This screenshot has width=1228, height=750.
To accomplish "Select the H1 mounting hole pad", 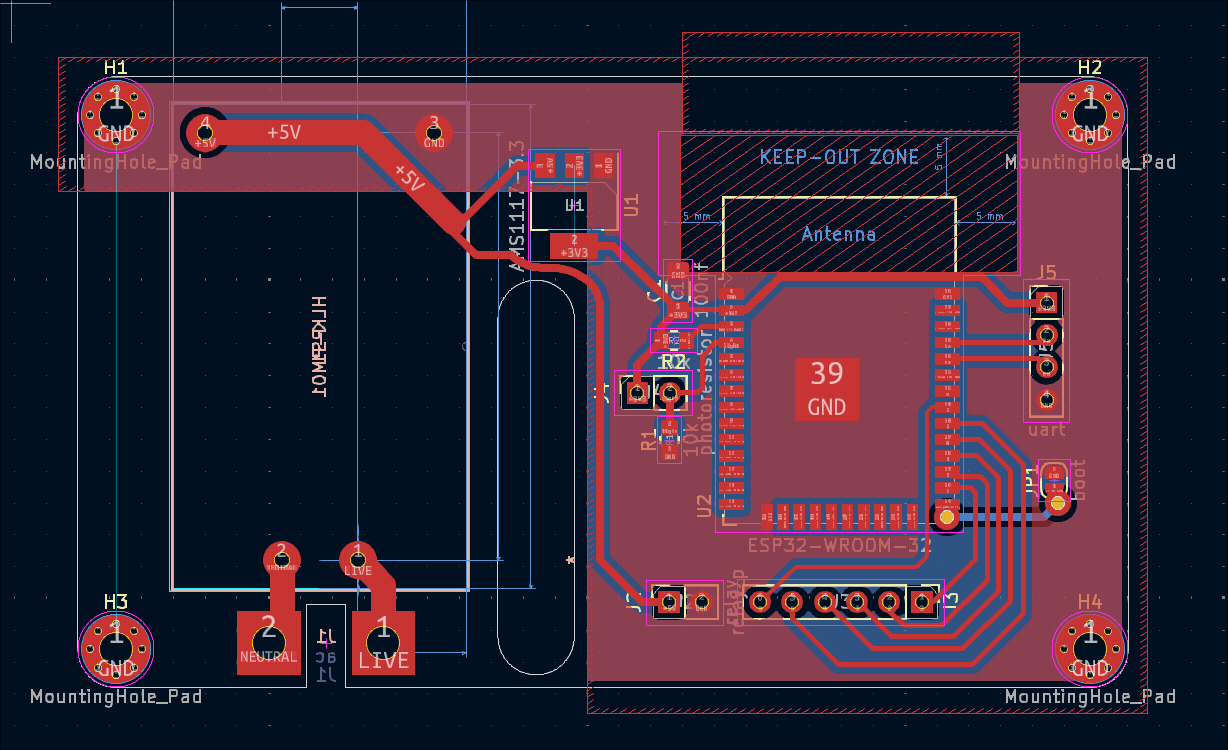I will click(x=115, y=112).
